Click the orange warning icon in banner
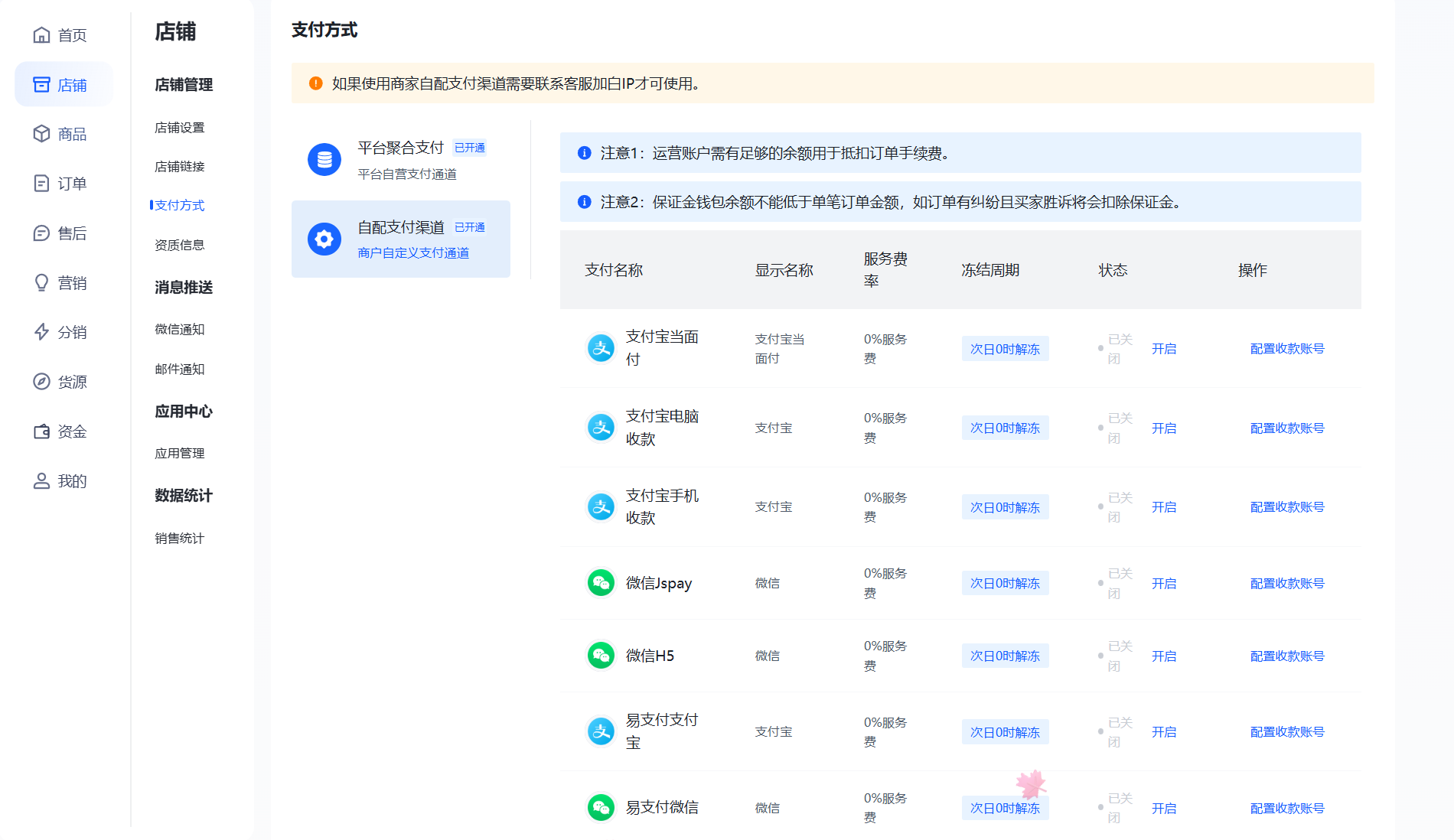1454x840 pixels. pos(315,83)
